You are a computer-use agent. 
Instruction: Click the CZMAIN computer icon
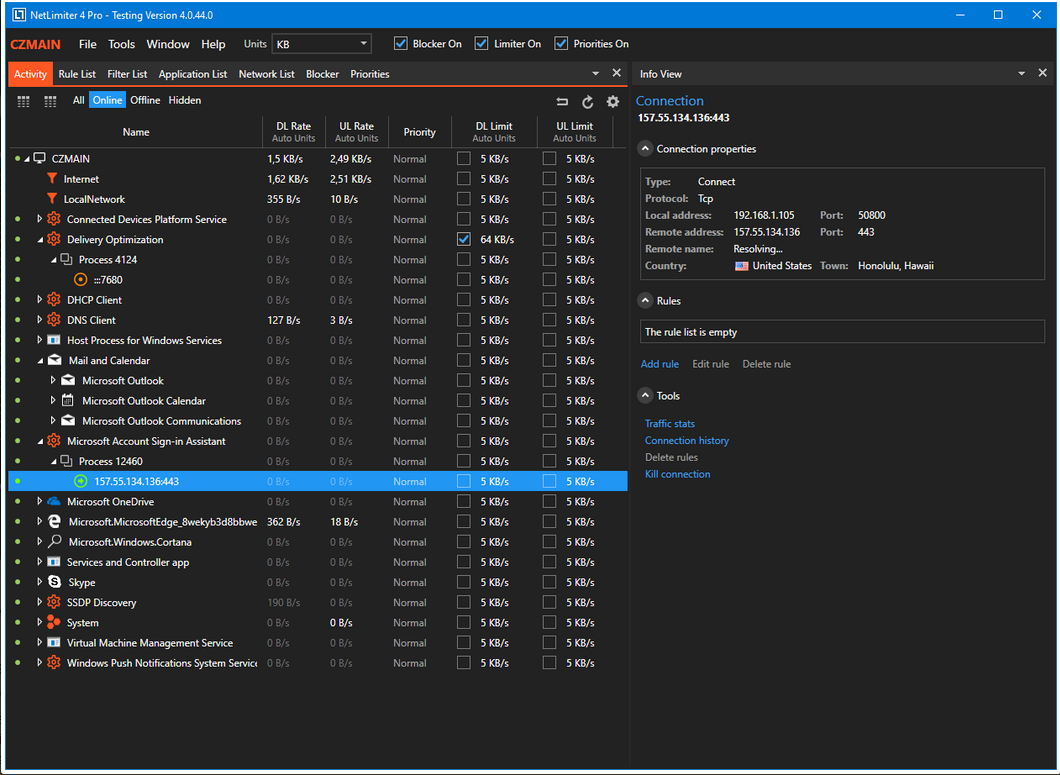pyautogui.click(x=40, y=158)
